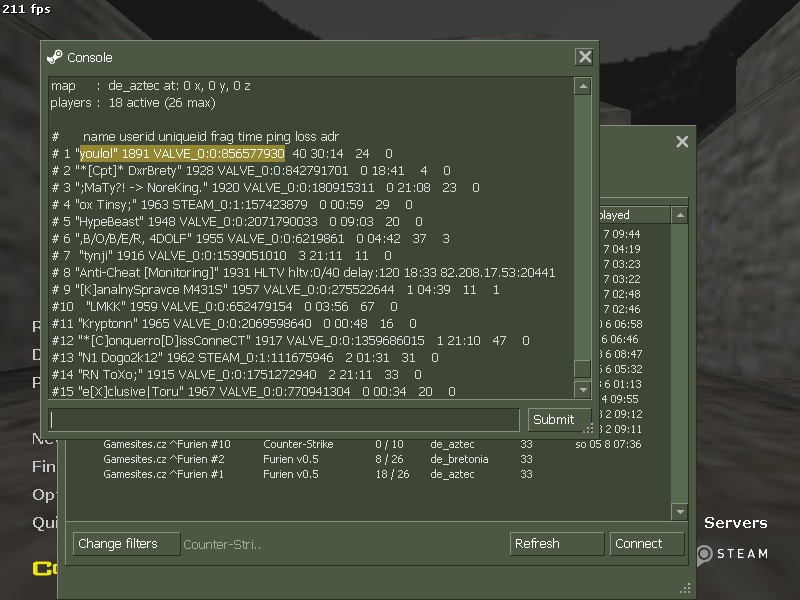Click the Steam logo icon in the Console title bar
Image resolution: width=800 pixels, height=600 pixels.
55,57
